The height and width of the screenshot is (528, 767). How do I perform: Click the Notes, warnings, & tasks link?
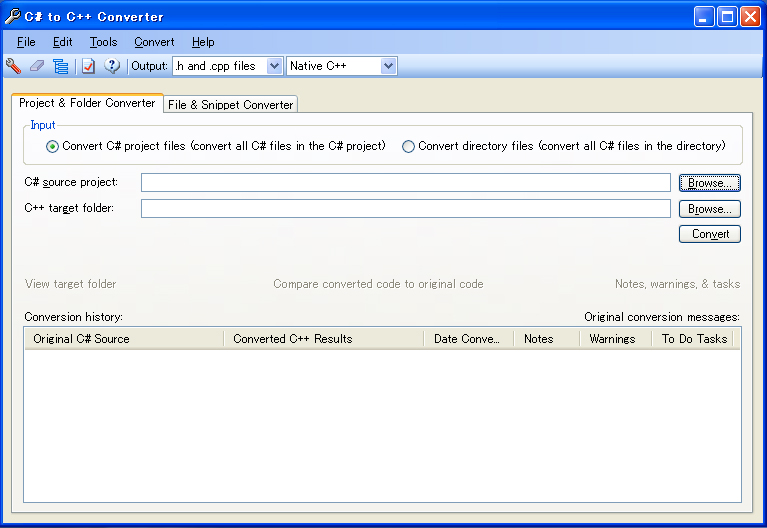click(677, 284)
